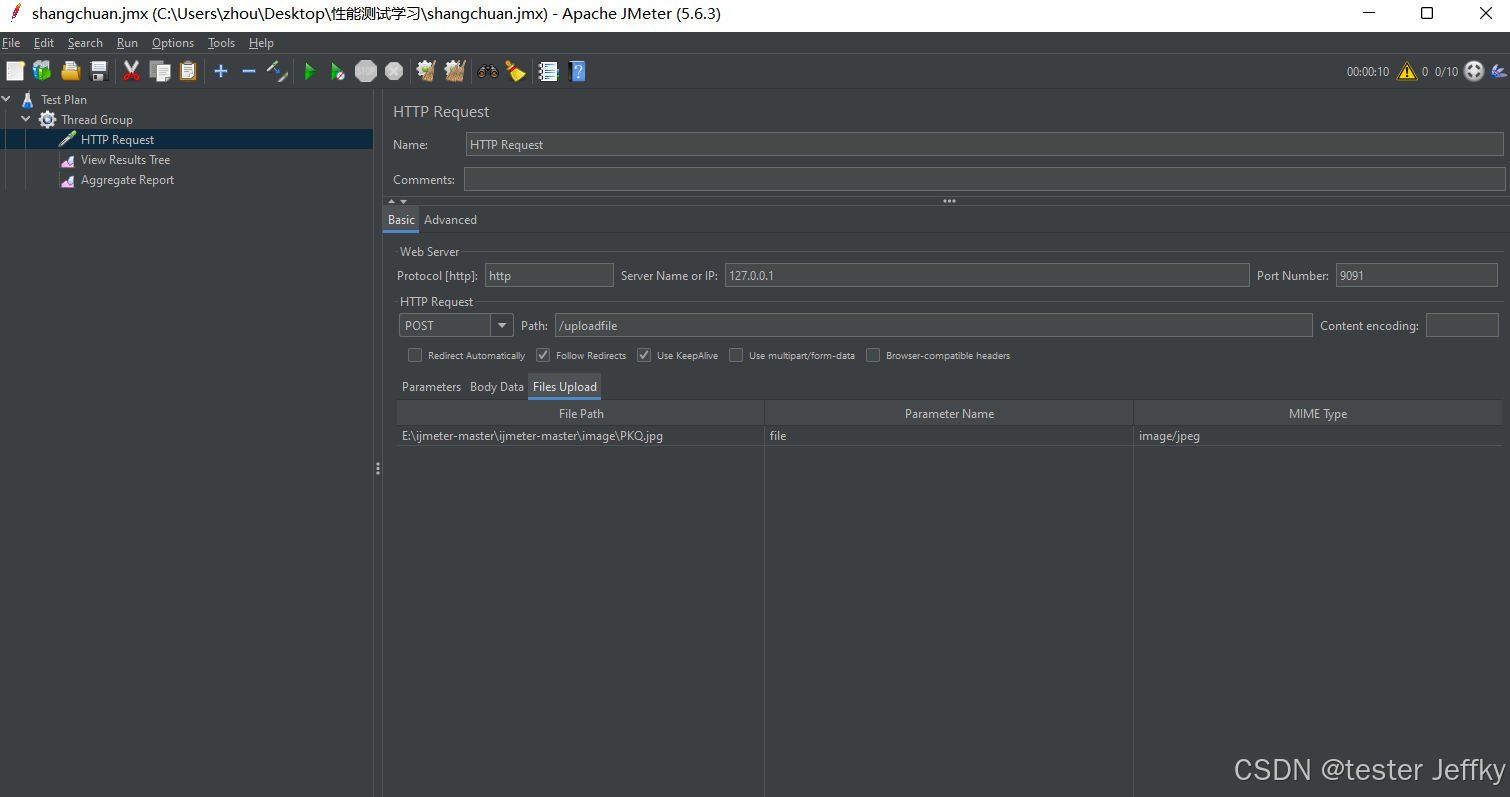
Task: Click the Server Name or IP field
Action: pos(987,275)
